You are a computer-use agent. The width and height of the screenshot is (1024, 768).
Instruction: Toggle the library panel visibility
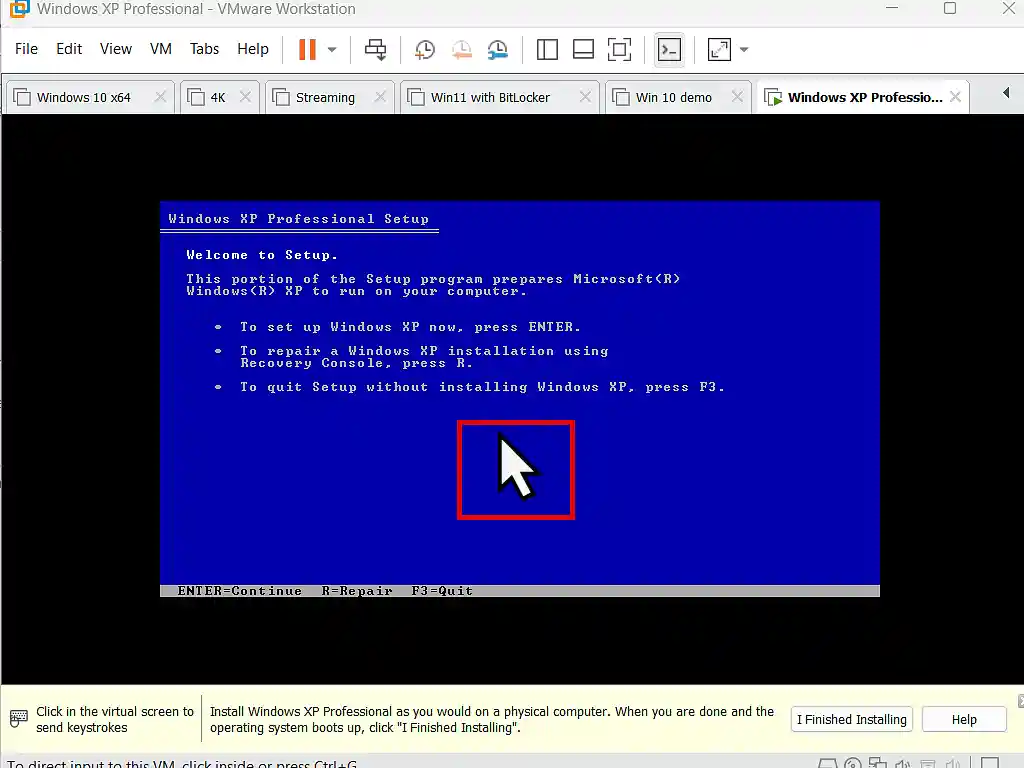click(x=547, y=48)
